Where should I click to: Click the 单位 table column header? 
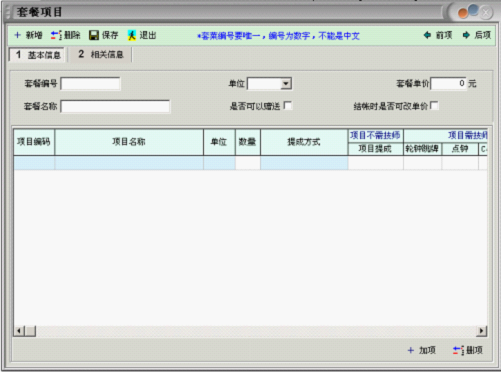click(219, 142)
